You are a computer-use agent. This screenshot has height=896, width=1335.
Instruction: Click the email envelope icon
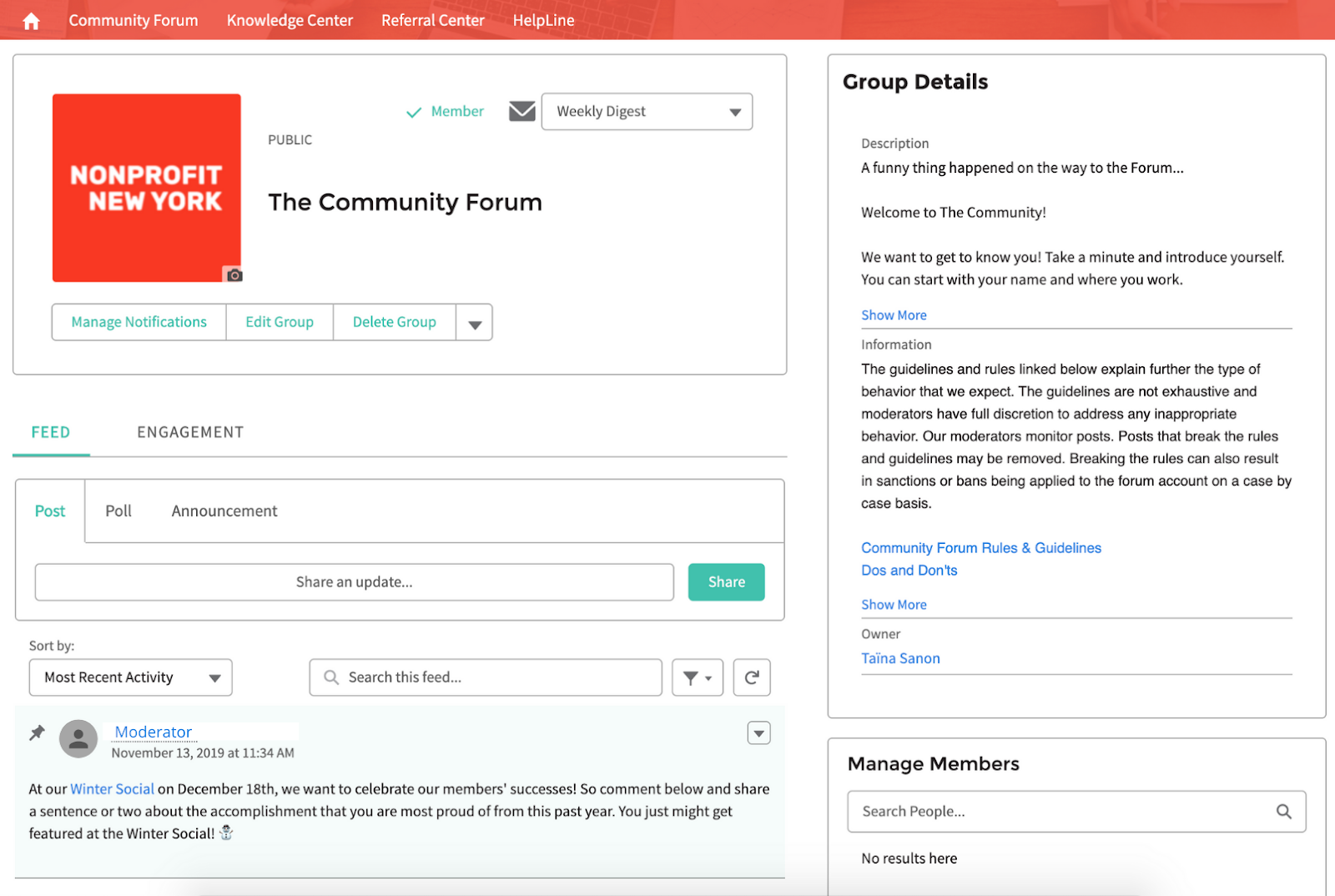pyautogui.click(x=522, y=111)
